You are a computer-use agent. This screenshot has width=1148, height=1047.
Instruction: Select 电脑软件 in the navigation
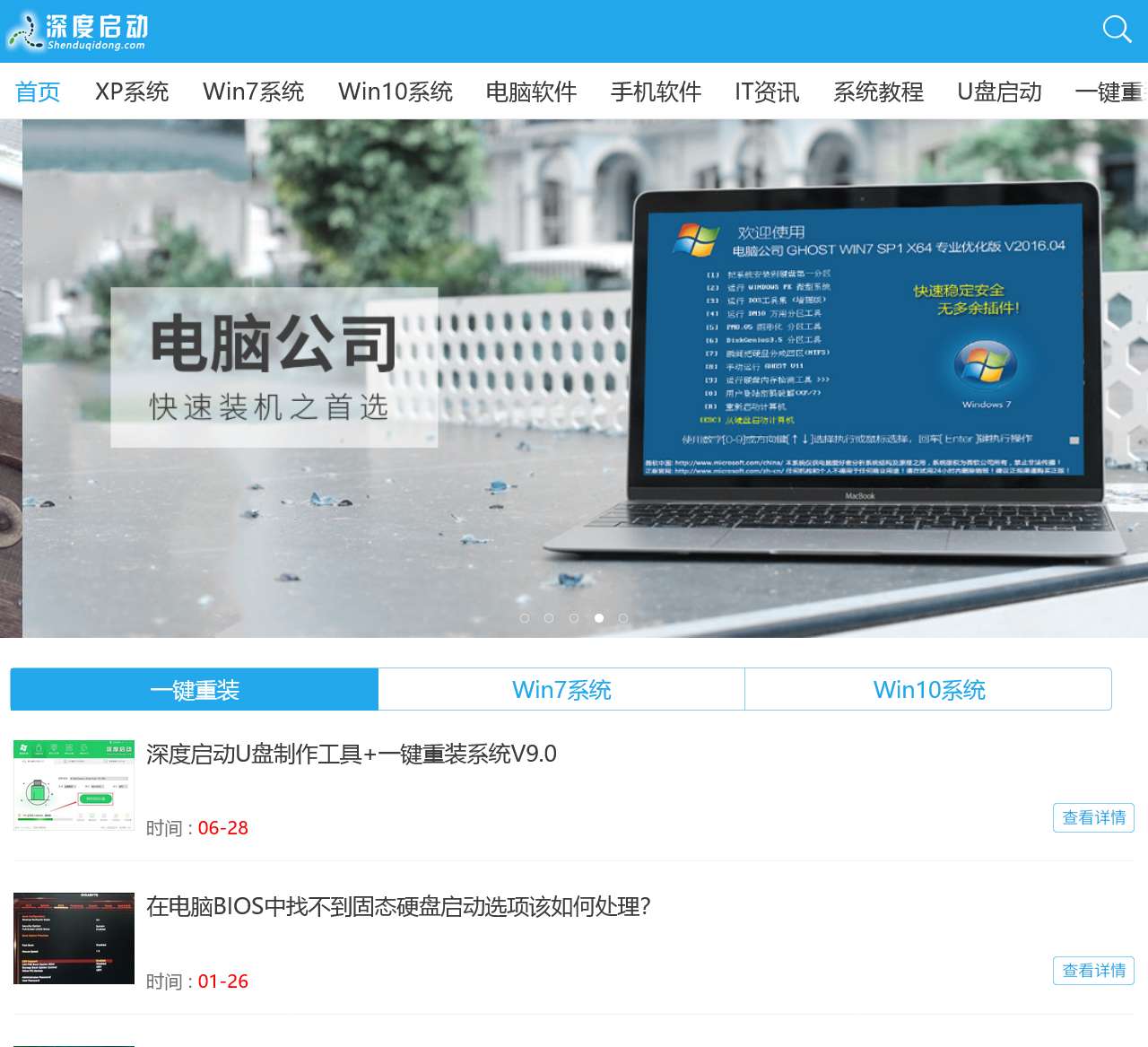(531, 92)
